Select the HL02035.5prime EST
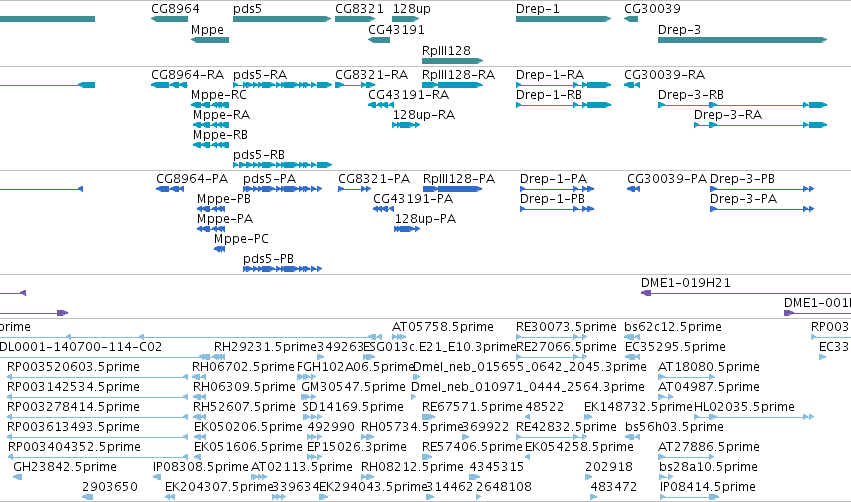Viewport: 851px width, 502px height. point(754,417)
